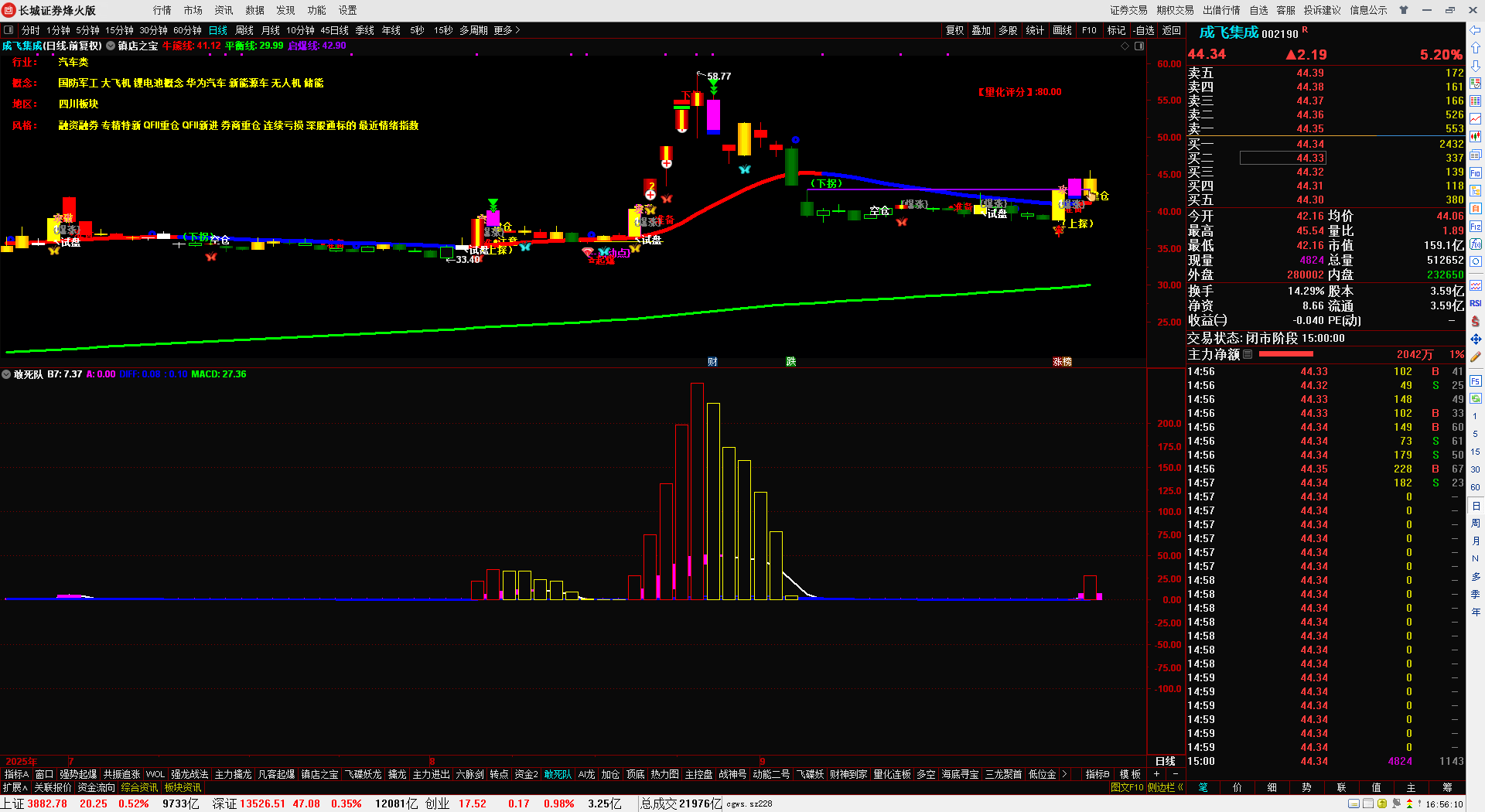Viewport: 1485px width, 812px height.
Task: Click the 返回 button
Action: 1172,30
